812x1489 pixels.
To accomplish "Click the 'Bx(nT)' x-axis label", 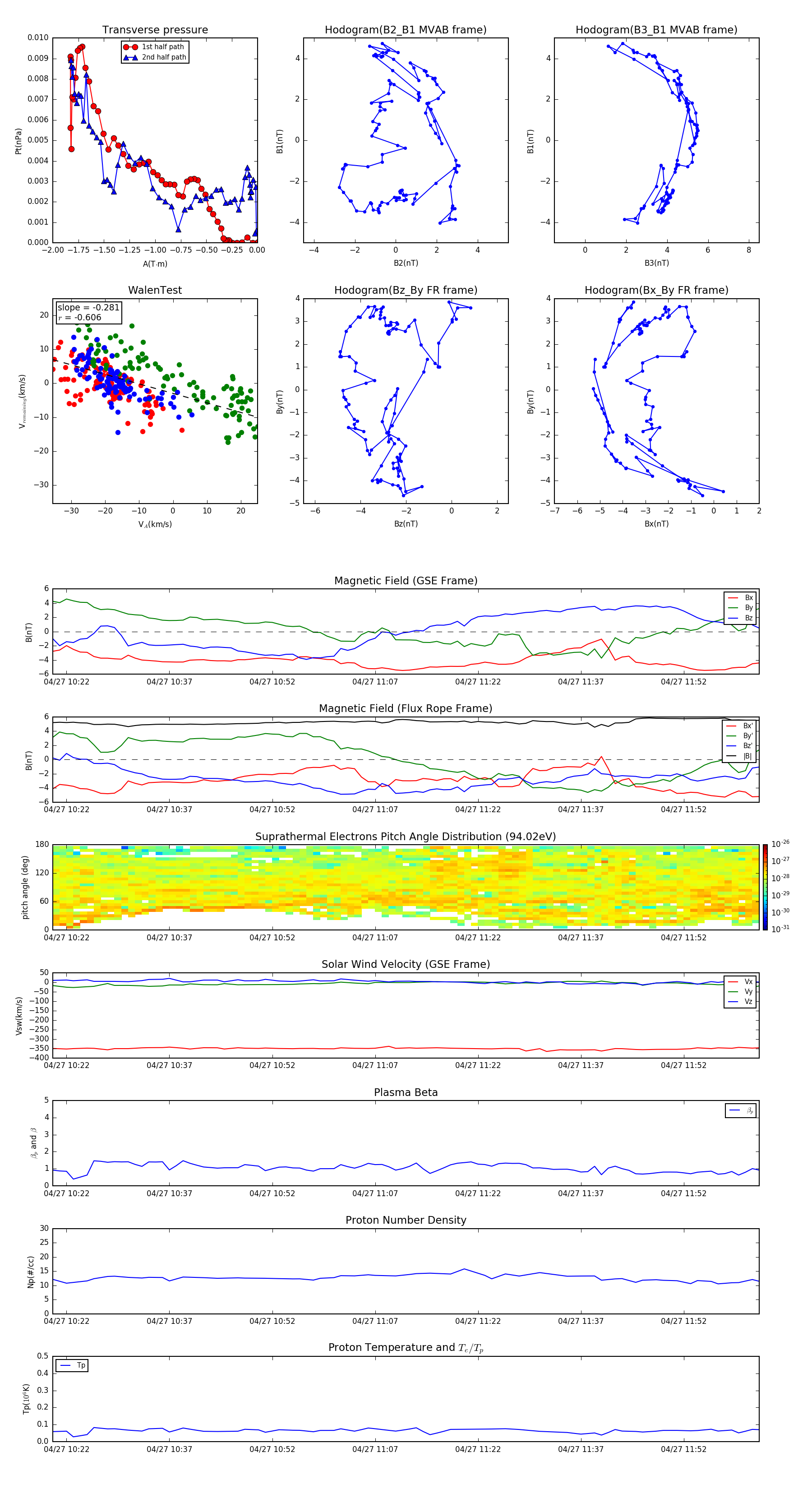I will pyautogui.click(x=656, y=524).
